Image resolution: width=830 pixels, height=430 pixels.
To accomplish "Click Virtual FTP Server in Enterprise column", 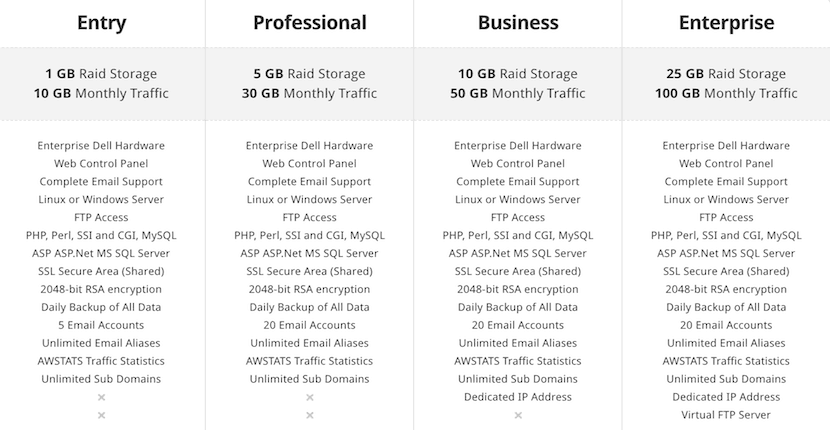I will point(726,415).
